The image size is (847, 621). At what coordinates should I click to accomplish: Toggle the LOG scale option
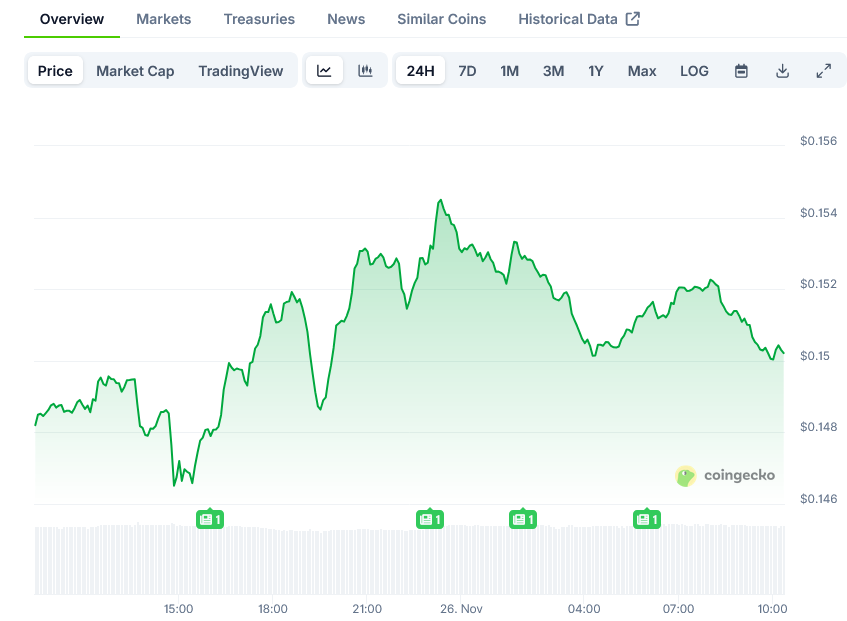coord(694,71)
